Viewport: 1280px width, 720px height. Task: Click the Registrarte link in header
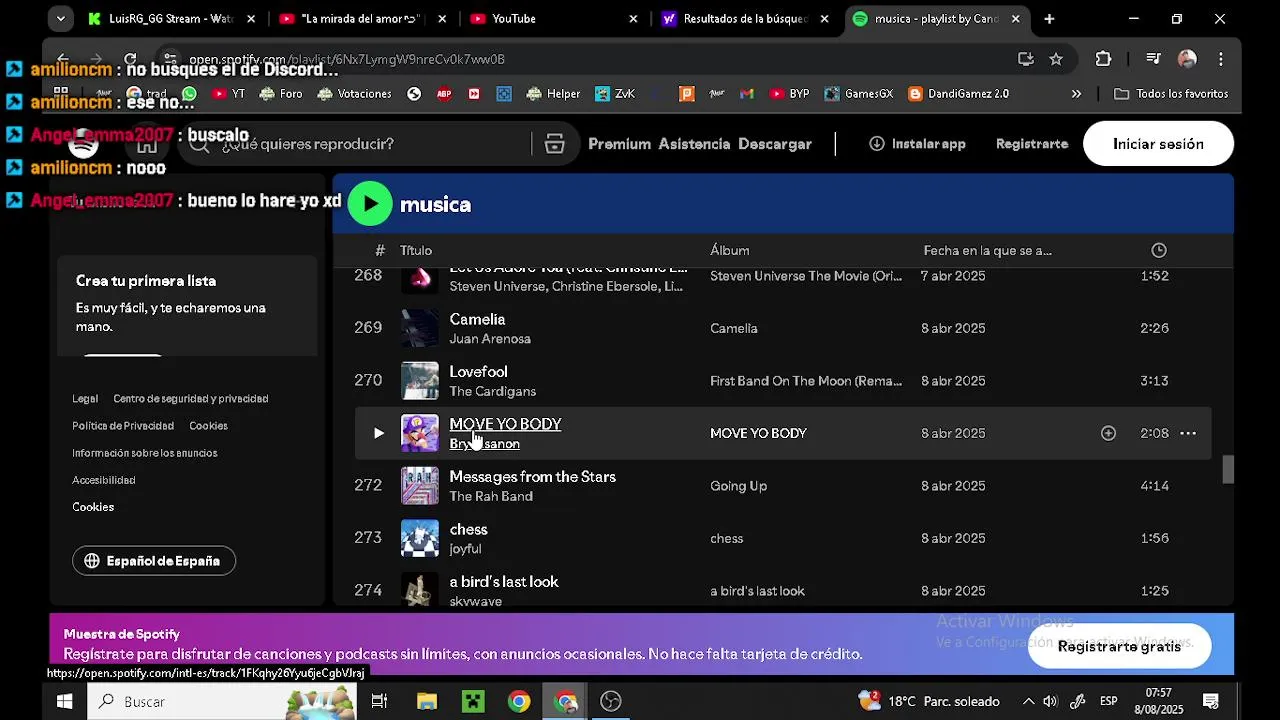pos(1032,144)
